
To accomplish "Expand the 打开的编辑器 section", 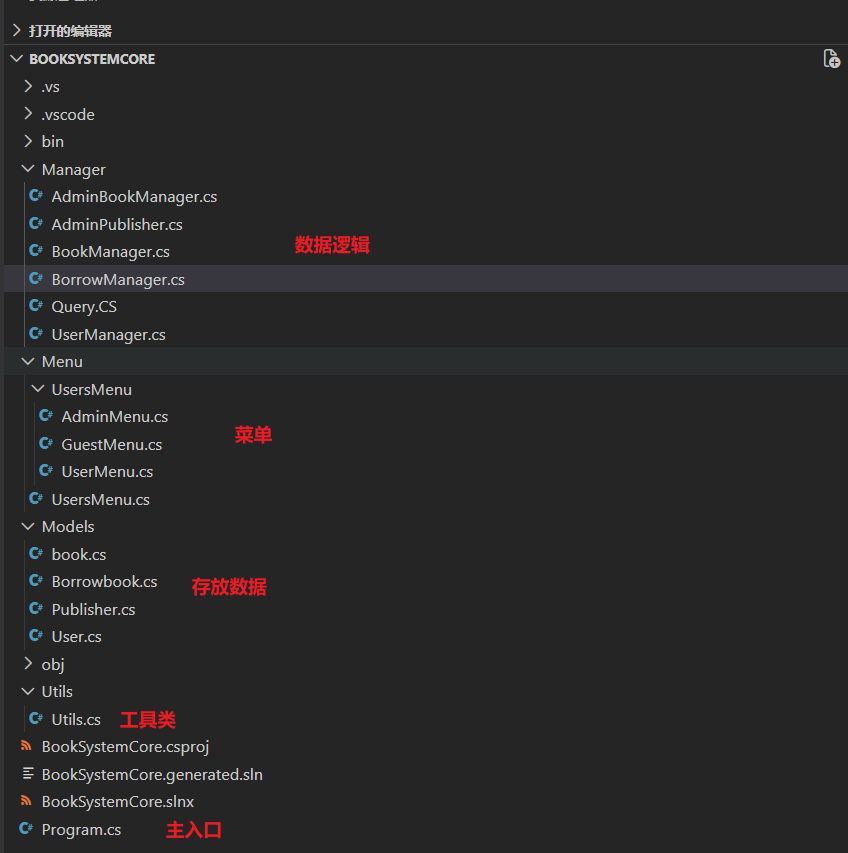I will tap(16, 31).
